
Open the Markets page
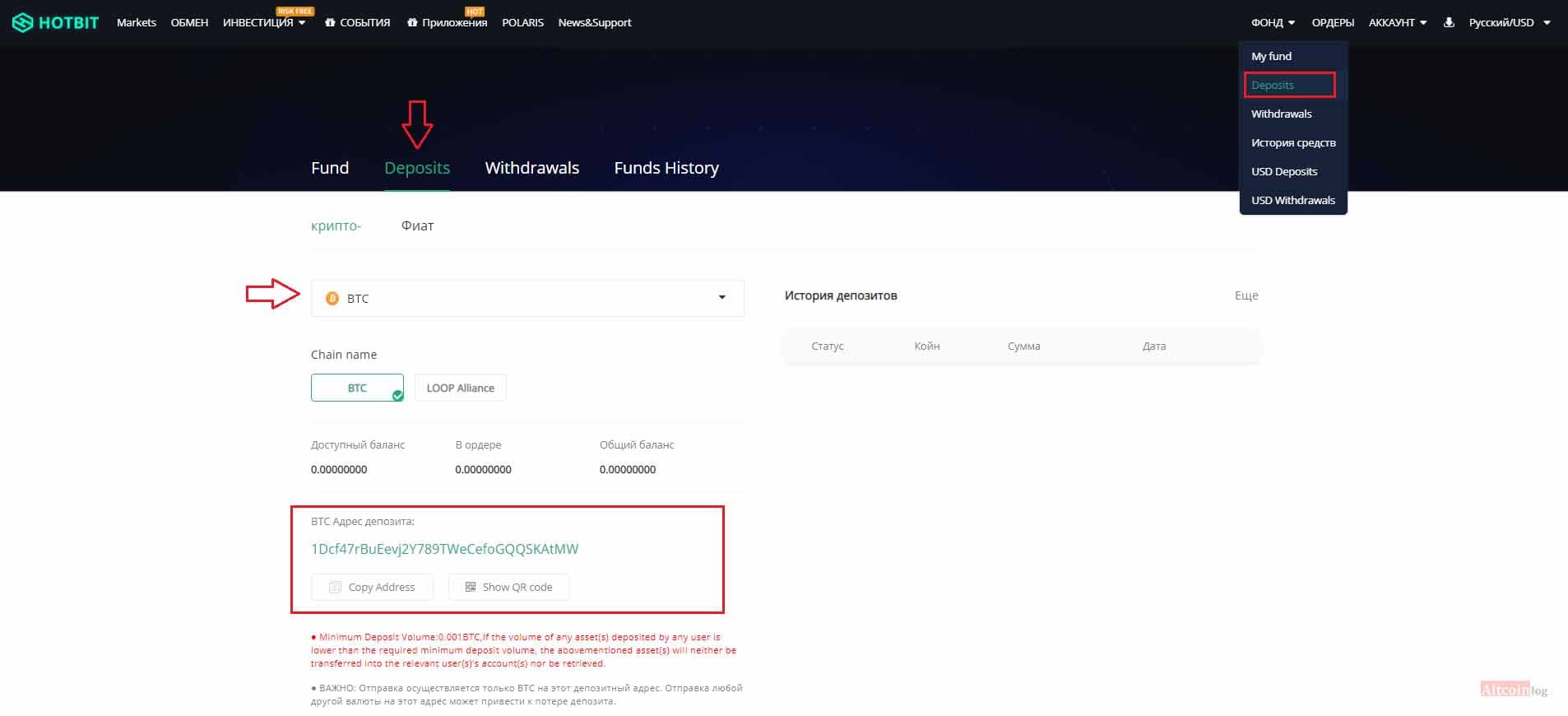point(137,23)
